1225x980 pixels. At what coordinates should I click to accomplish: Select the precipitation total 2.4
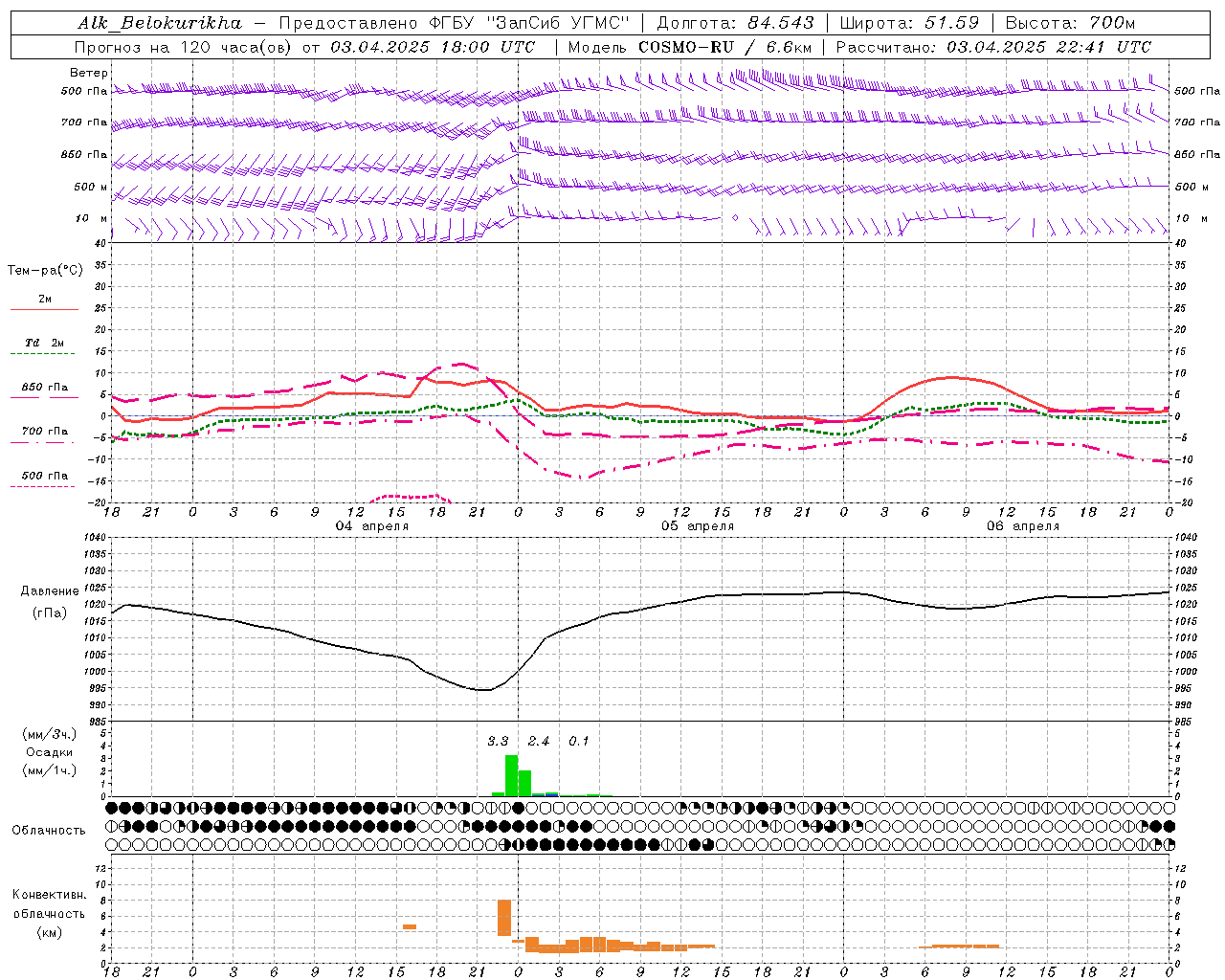tap(539, 742)
